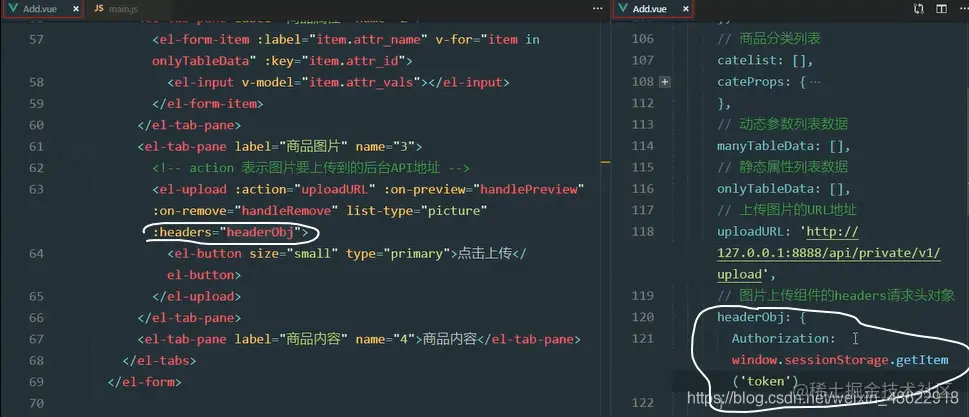Screen dimensions: 969x417
Task: Click the '// 上传图片的URL地址' comment
Action: tap(787, 210)
